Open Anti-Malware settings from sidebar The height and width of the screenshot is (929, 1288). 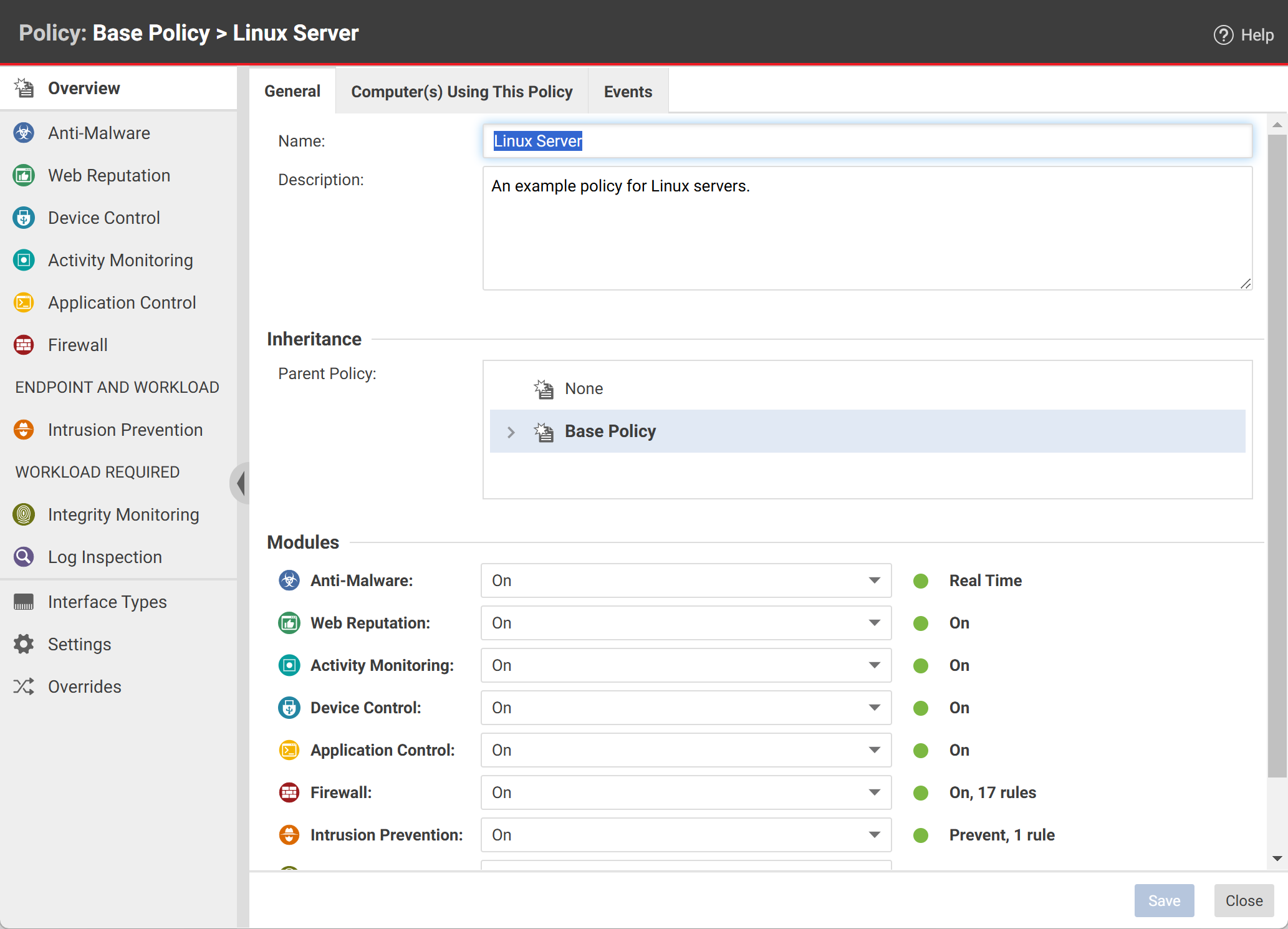118,133
